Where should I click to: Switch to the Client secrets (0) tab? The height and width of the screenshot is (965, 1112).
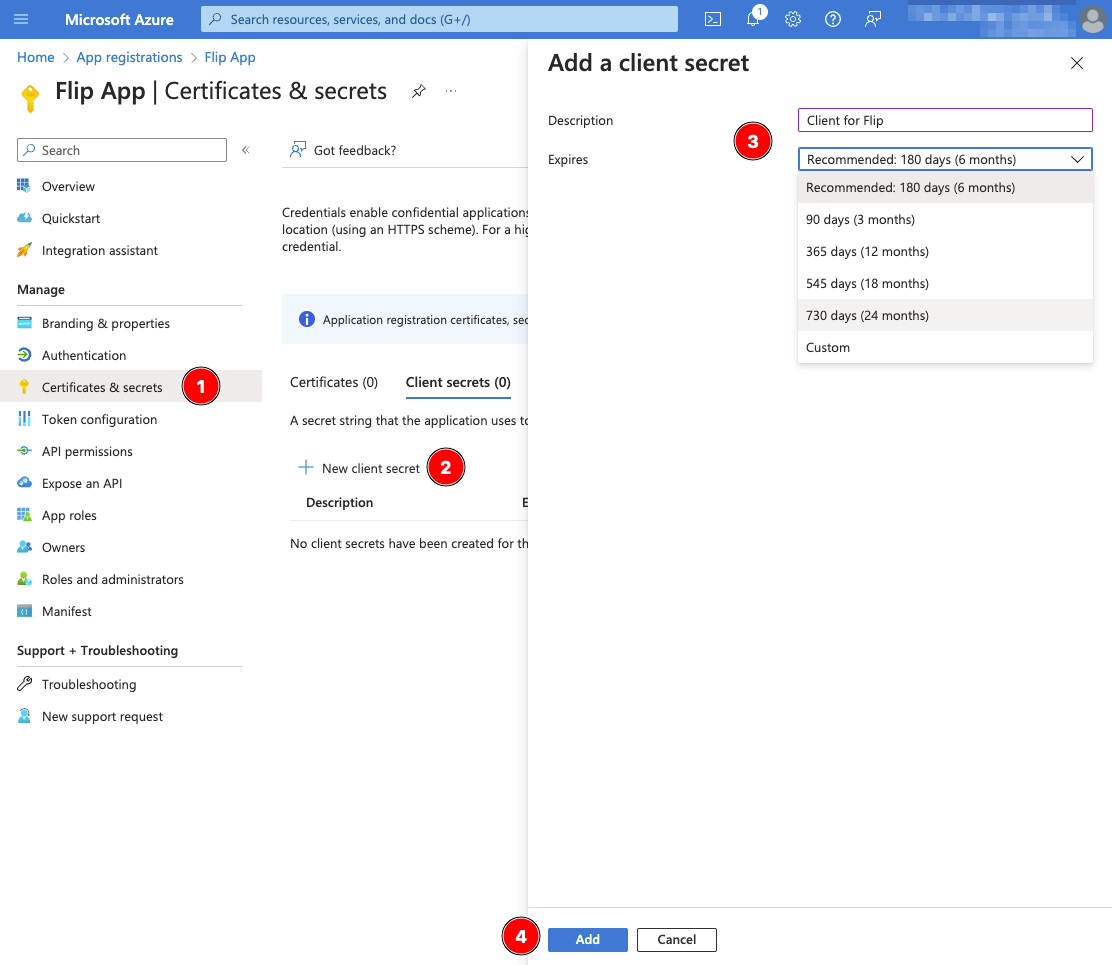(458, 382)
